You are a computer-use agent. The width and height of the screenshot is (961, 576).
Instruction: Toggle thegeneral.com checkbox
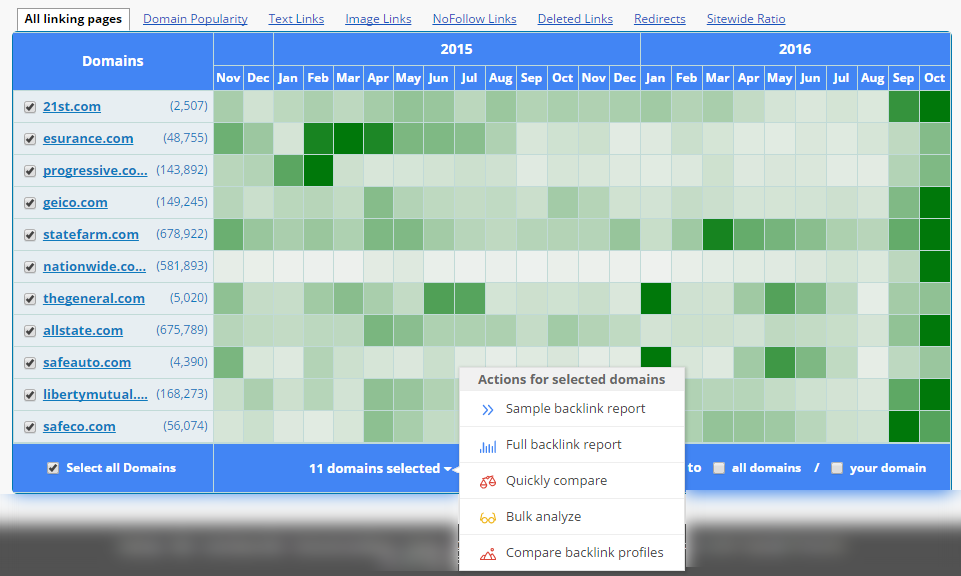[29, 299]
